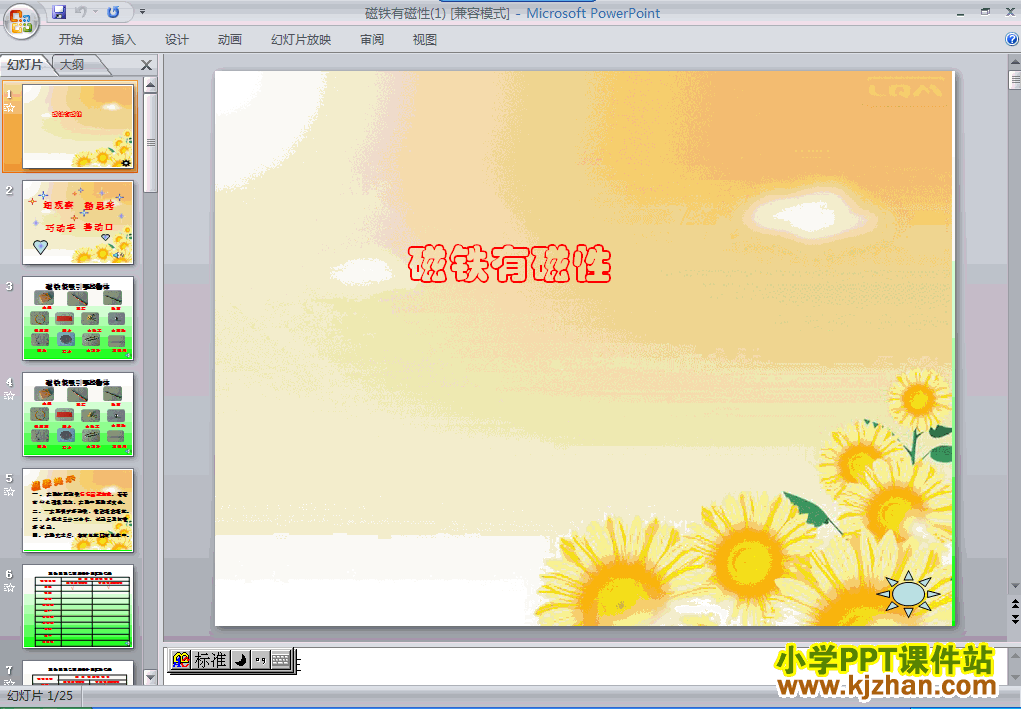This screenshot has width=1021, height=709.
Task: Minimize the PowerPoint window
Action: click(x=960, y=12)
